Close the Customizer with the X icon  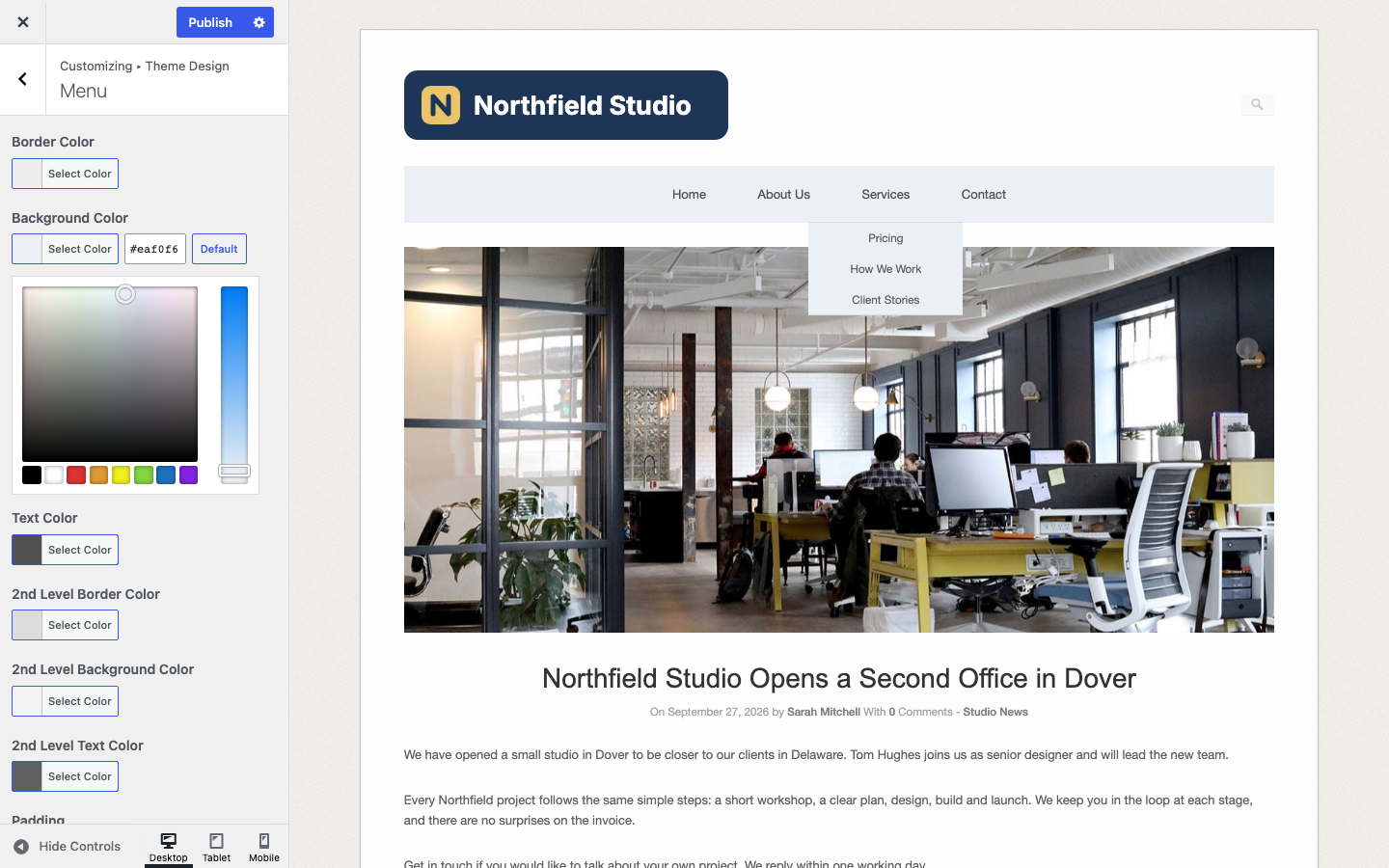pyautogui.click(x=23, y=22)
